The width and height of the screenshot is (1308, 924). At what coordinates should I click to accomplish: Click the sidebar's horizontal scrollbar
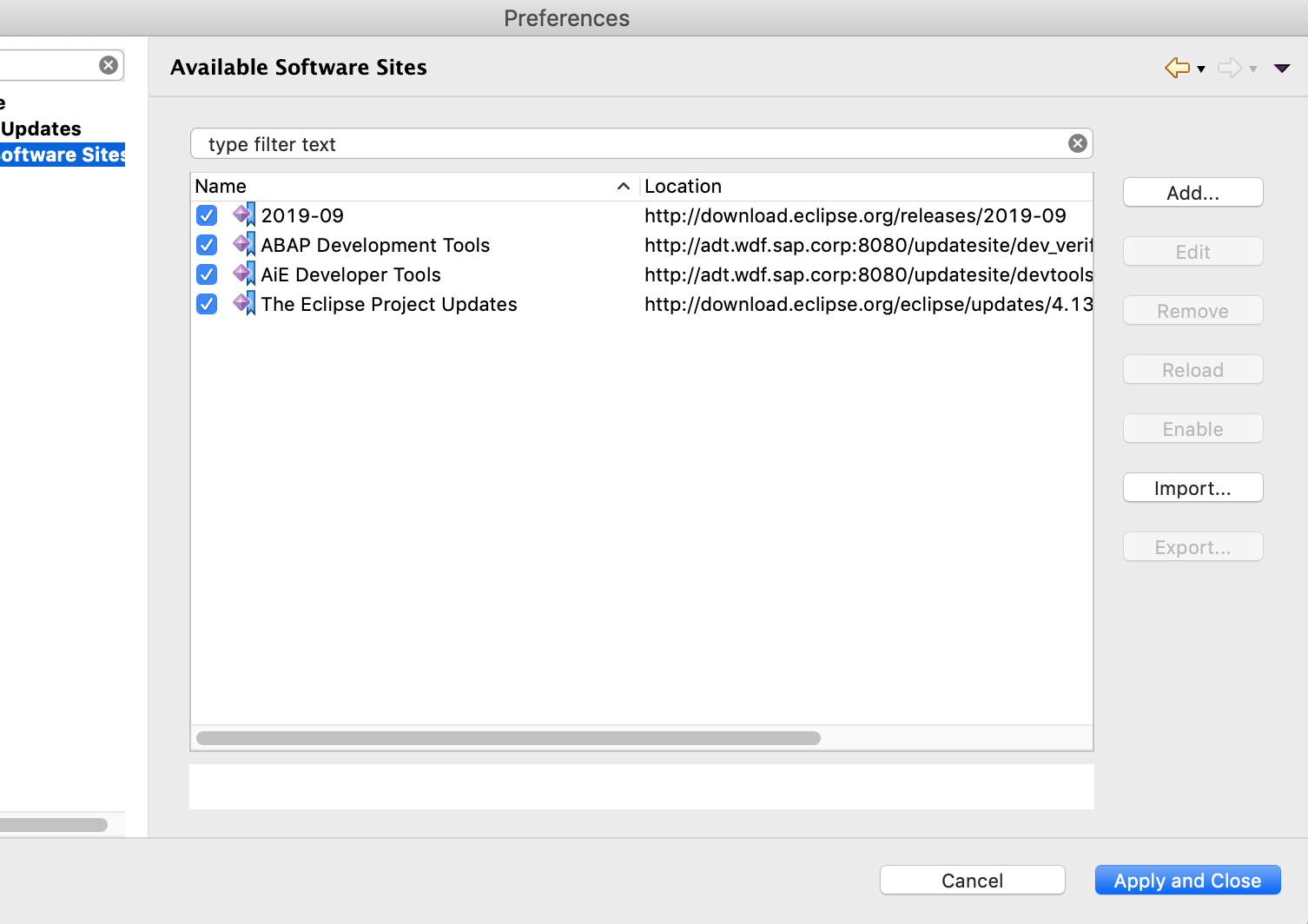(54, 825)
